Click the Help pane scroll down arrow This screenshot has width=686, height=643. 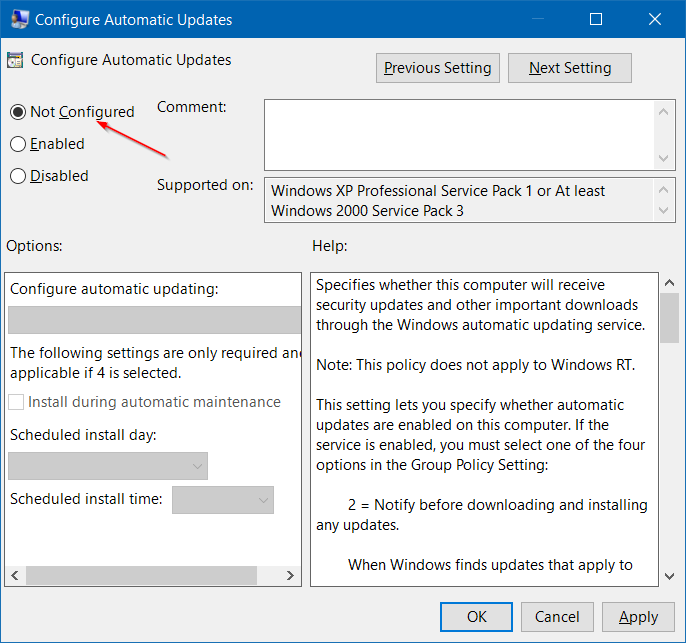(x=669, y=576)
